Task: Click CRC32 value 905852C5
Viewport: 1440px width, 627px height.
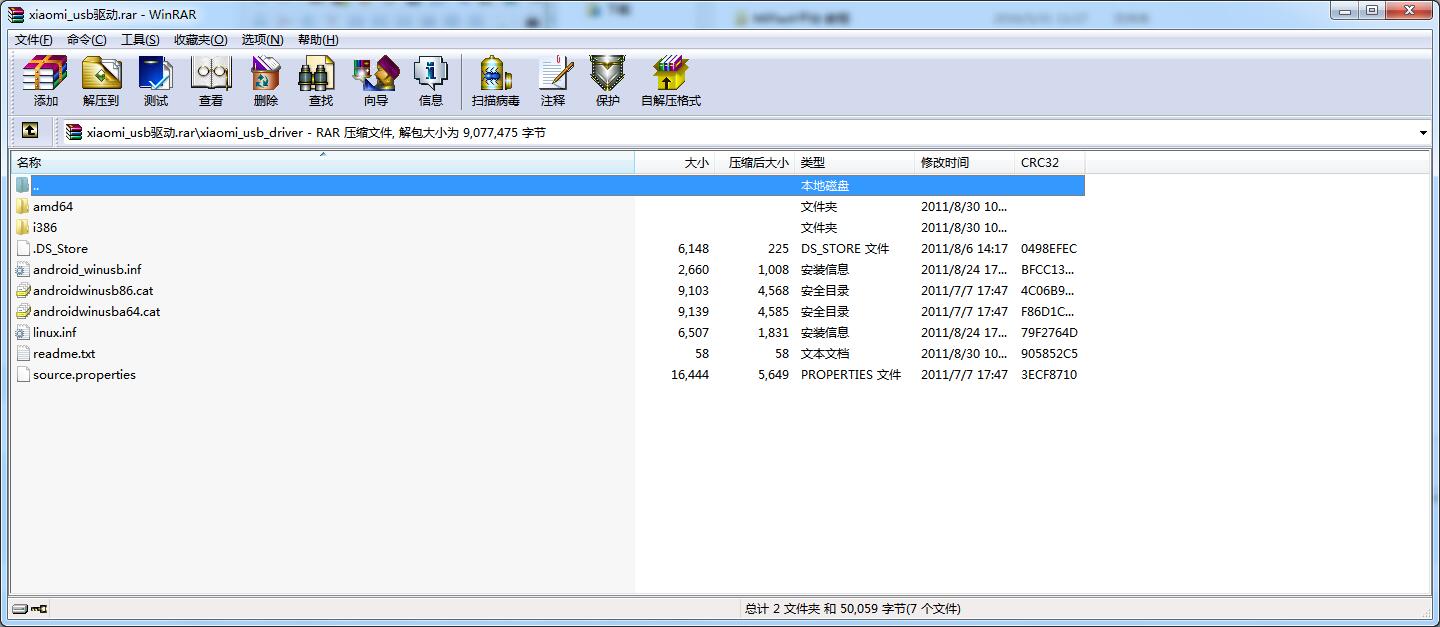Action: pos(1049,353)
